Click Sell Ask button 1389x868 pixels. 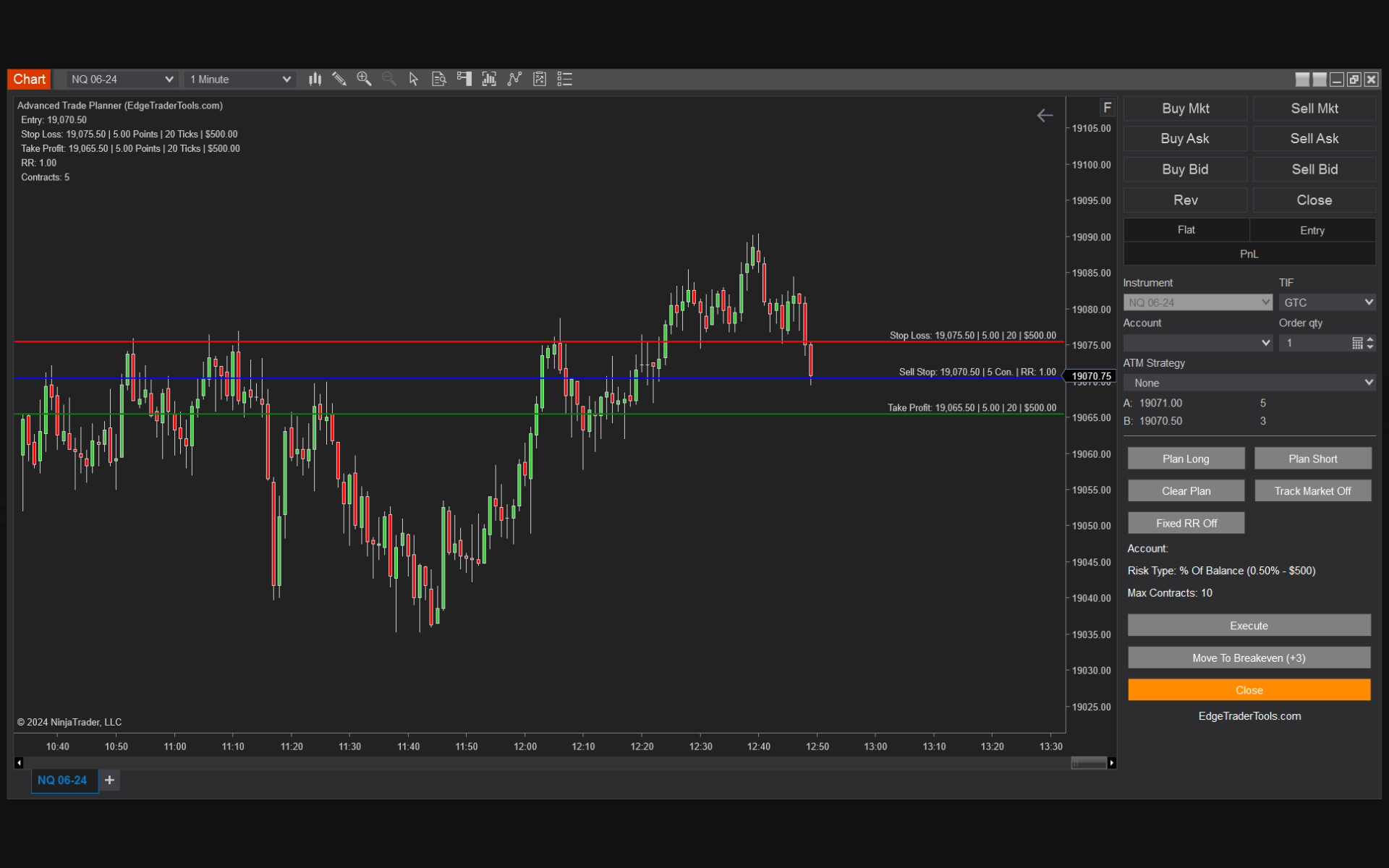(x=1314, y=139)
